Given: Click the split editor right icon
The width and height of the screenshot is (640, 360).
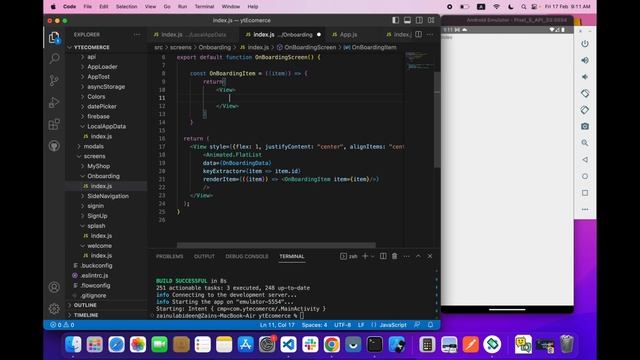Looking at the screenshot, I should [418, 35].
